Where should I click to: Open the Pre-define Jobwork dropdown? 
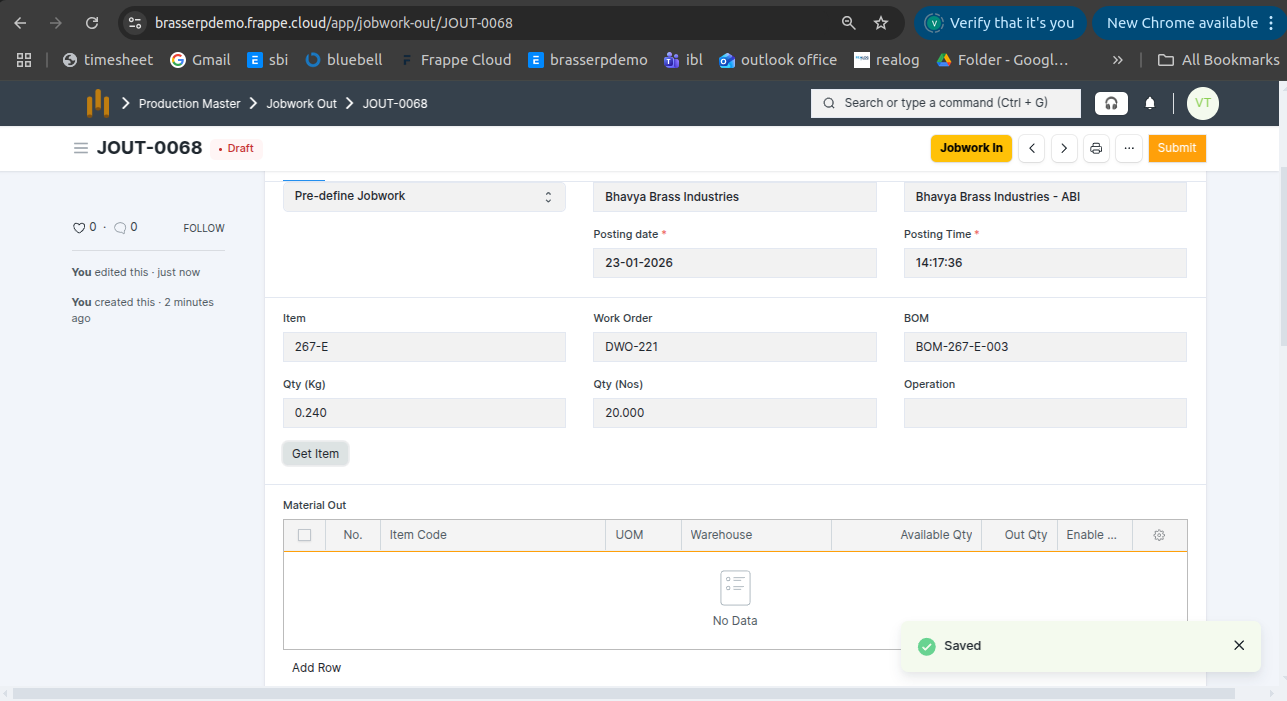pos(424,196)
